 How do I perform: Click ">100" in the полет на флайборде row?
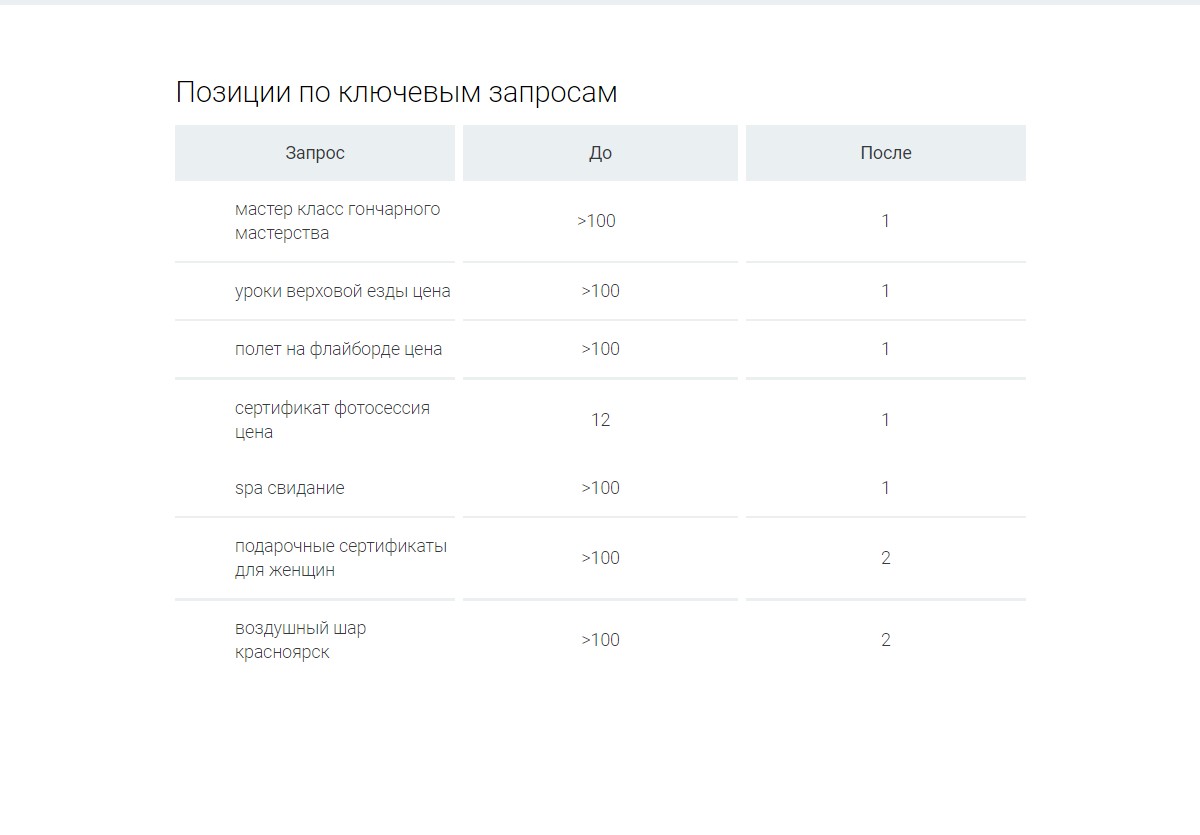click(x=600, y=349)
